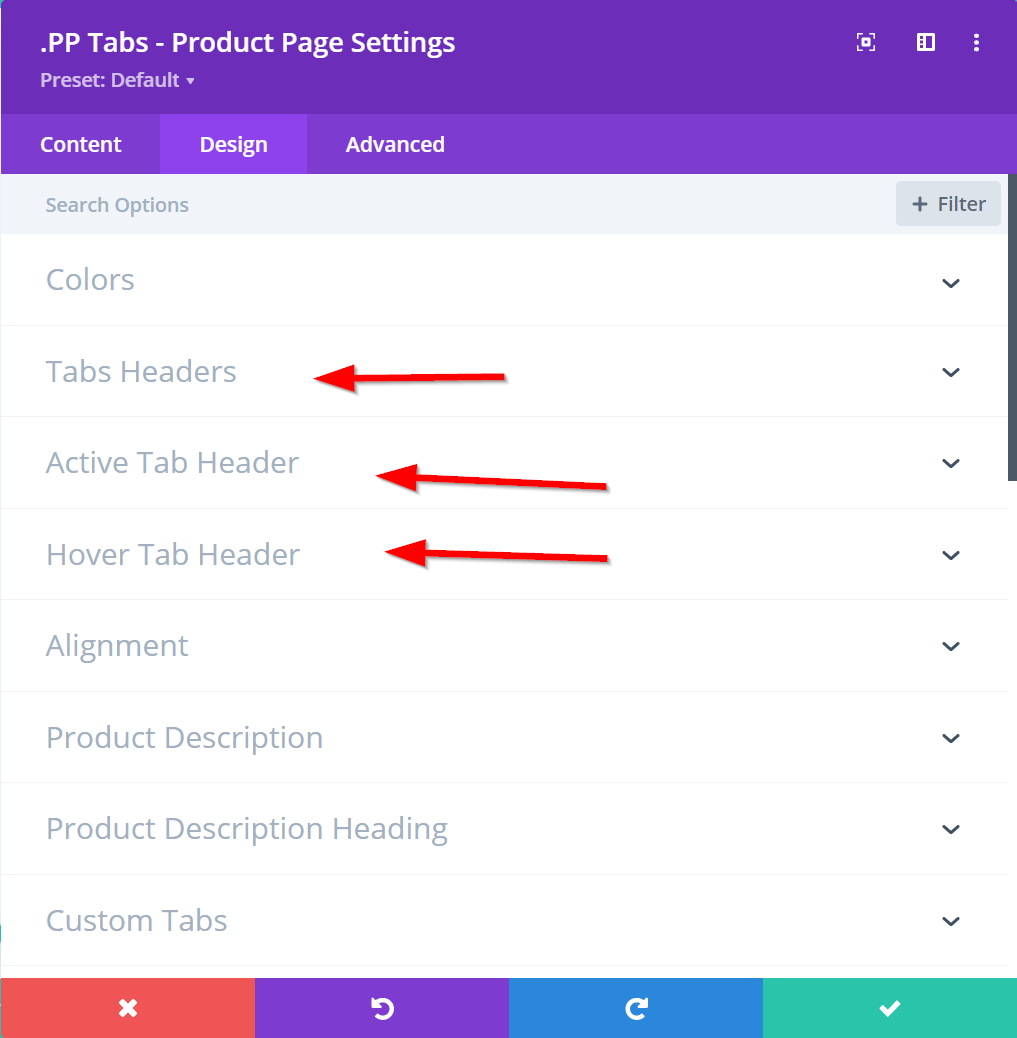Screen dimensions: 1017x1038
Task: Click the Search Options field
Action: click(x=400, y=205)
